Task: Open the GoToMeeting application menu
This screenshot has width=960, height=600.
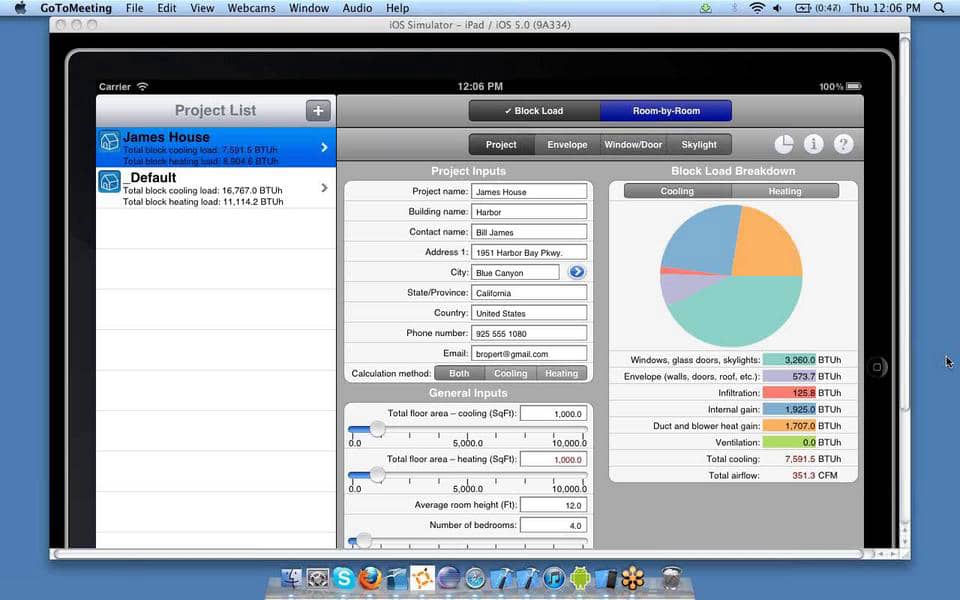Action: tap(76, 8)
